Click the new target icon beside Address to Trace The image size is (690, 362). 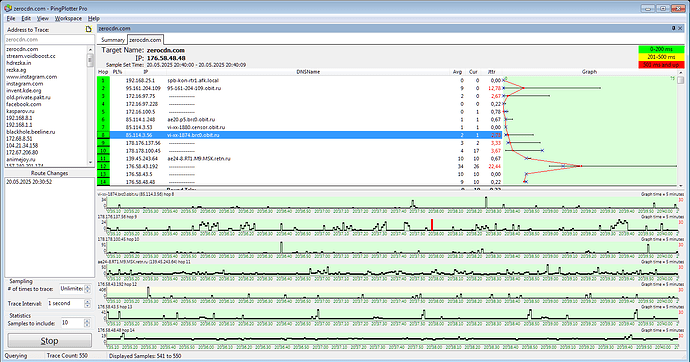coord(88,29)
